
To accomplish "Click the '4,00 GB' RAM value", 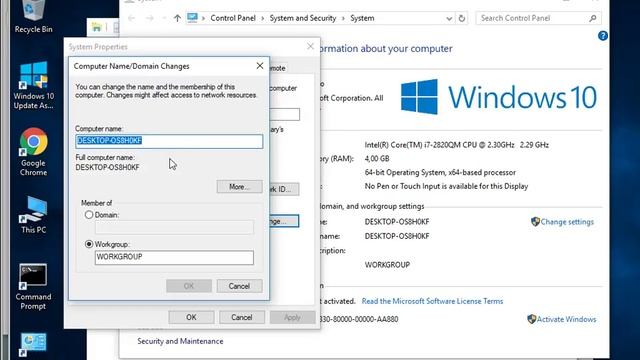I will coord(377,159).
